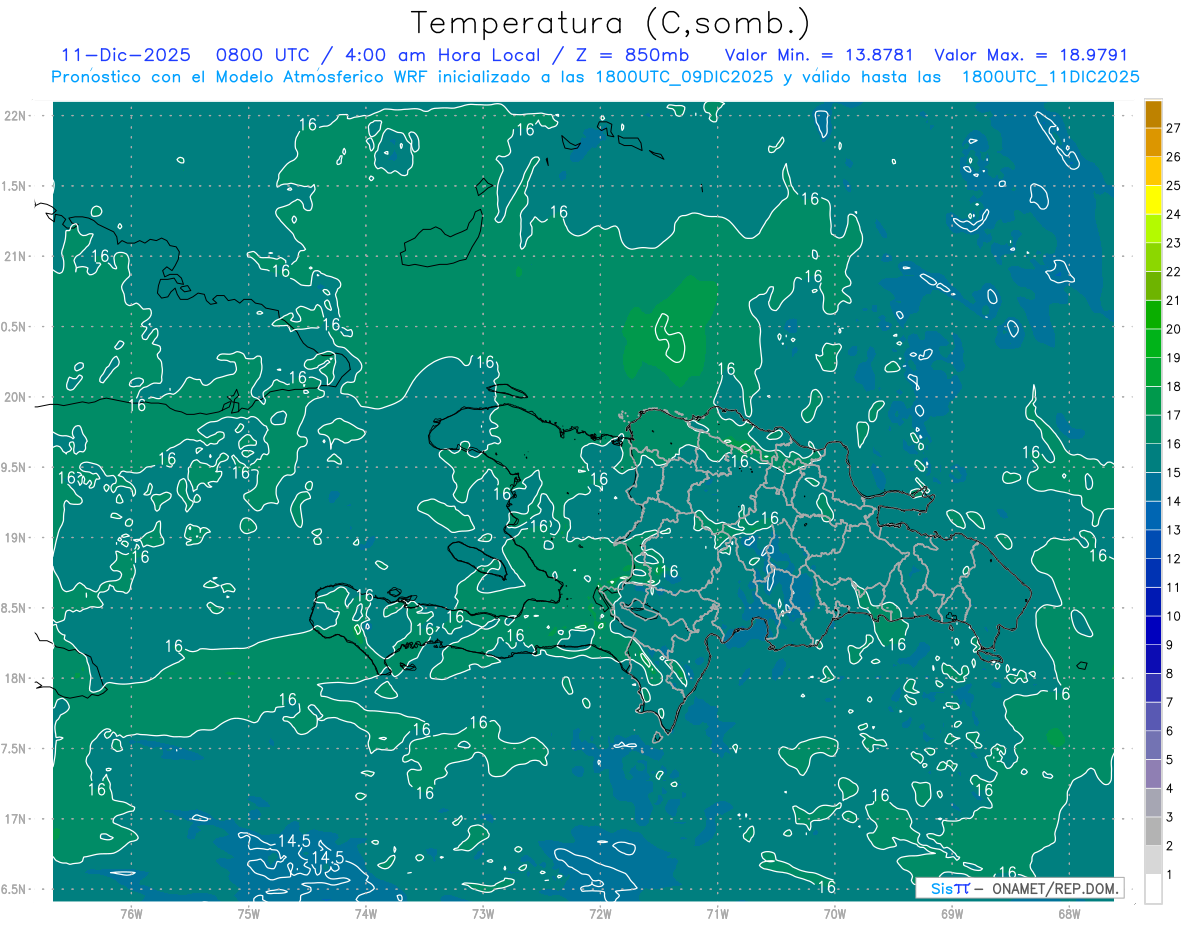1200x927 pixels.
Task: Click "Valor Min. = 13.8781" text
Action: [819, 55]
